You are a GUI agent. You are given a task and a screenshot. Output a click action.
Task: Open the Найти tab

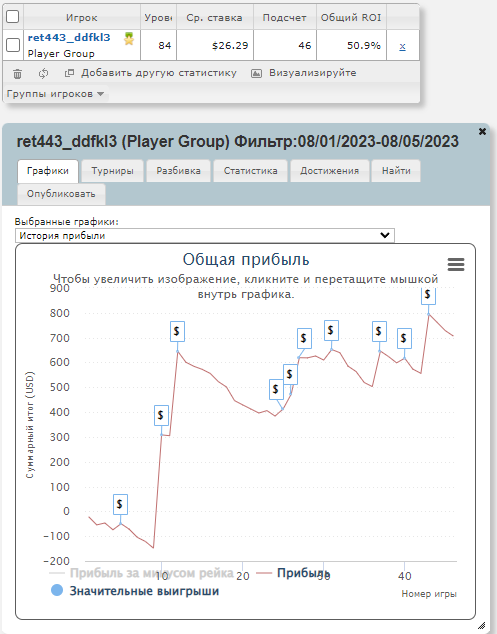point(396,171)
